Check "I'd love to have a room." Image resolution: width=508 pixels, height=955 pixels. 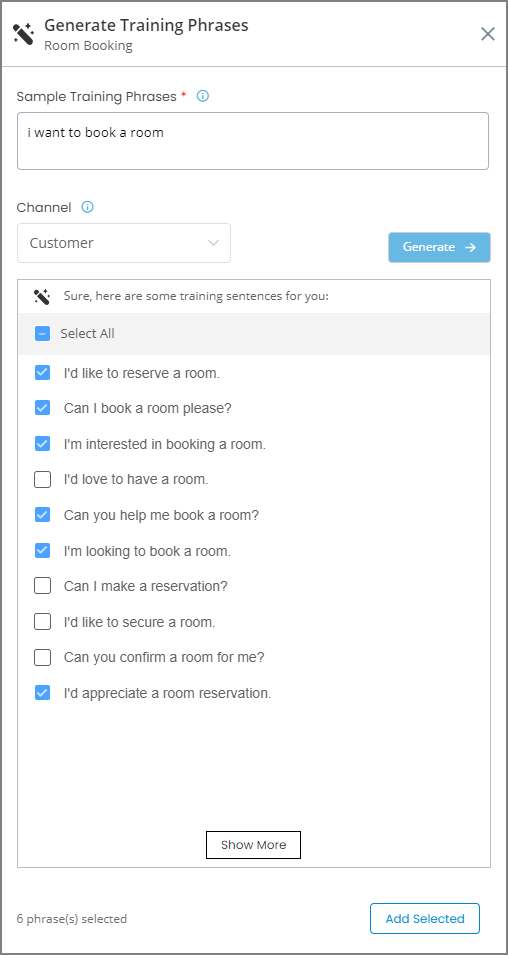click(x=42, y=480)
